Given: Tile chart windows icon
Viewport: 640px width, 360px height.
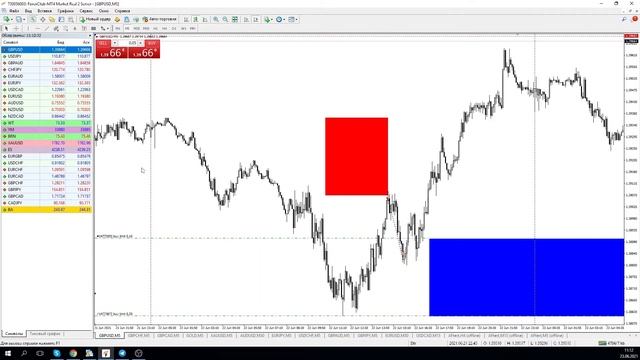Looking at the screenshot, I should coord(235,19).
